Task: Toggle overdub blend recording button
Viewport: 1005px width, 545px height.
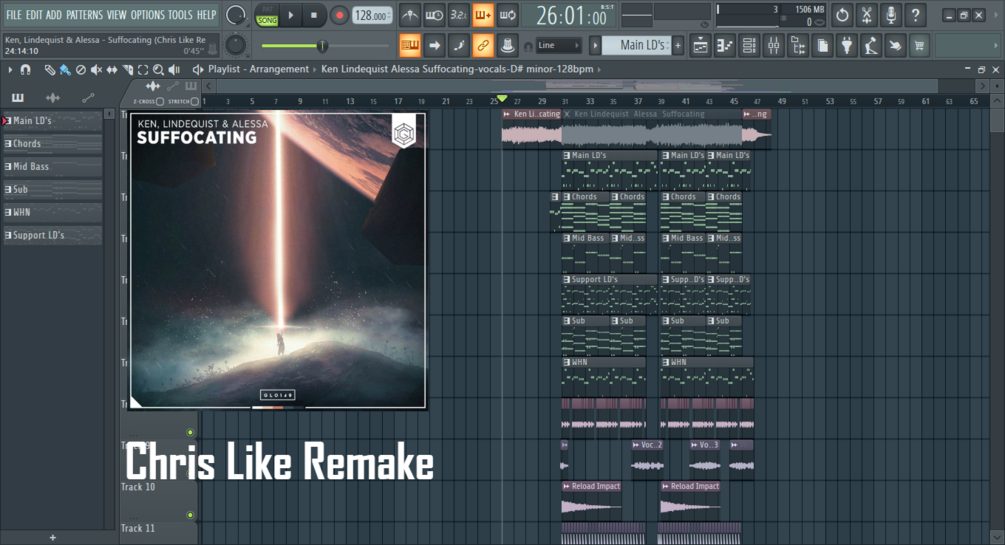Action: (483, 15)
